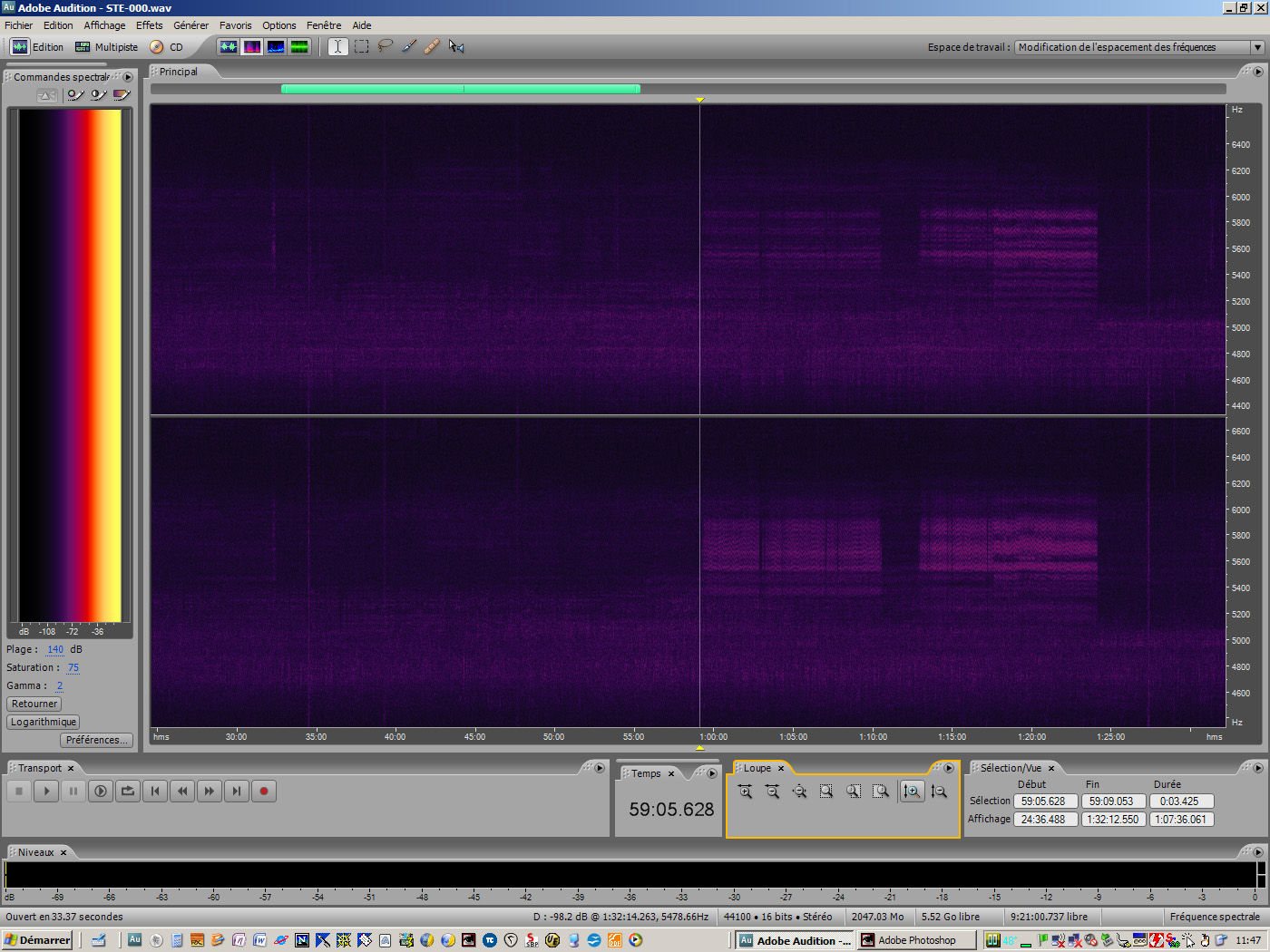Open the Loupe panel flyout menu
This screenshot has width=1270, height=952.
click(x=949, y=768)
